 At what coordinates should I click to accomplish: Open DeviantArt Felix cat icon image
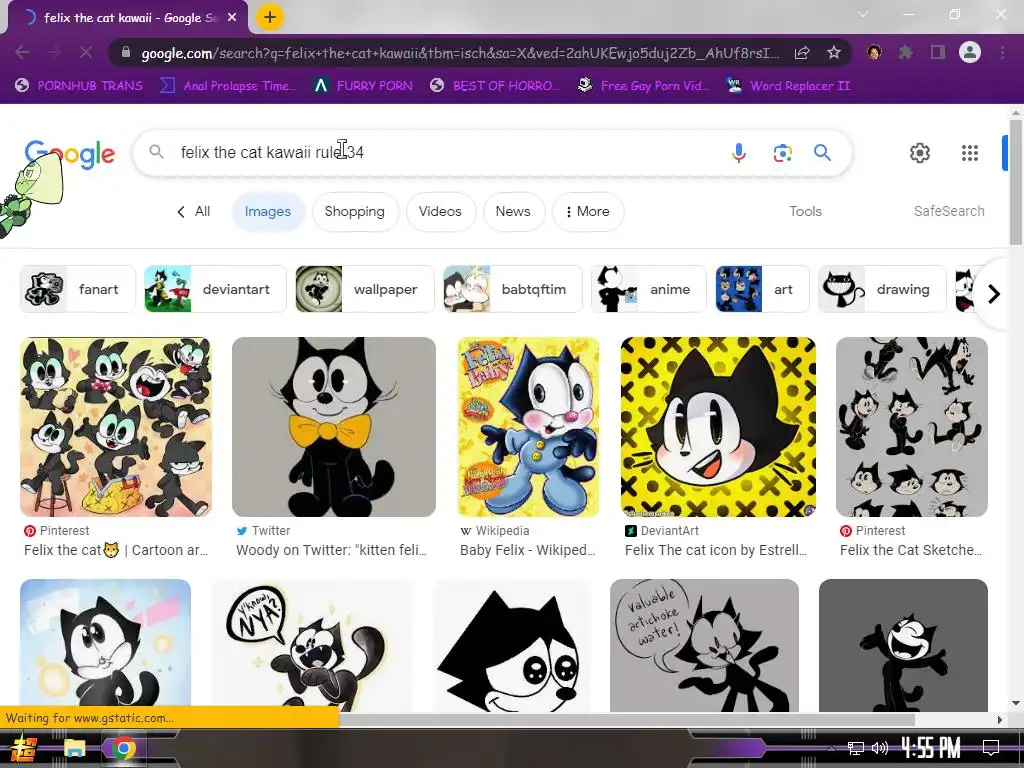coord(718,427)
